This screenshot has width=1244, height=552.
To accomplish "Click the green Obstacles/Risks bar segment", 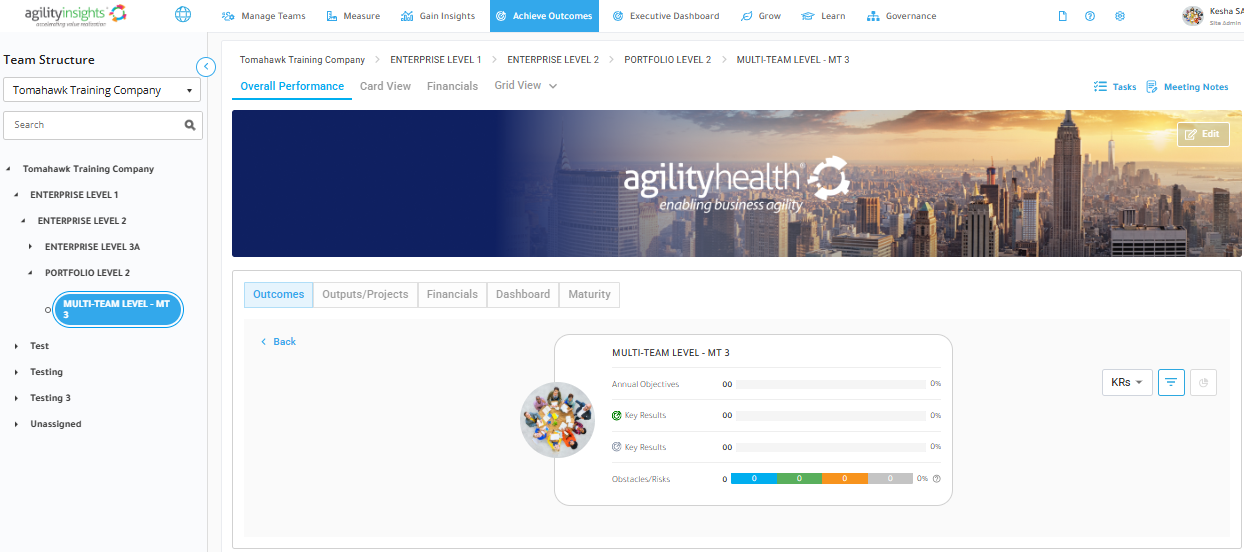I will click(798, 479).
